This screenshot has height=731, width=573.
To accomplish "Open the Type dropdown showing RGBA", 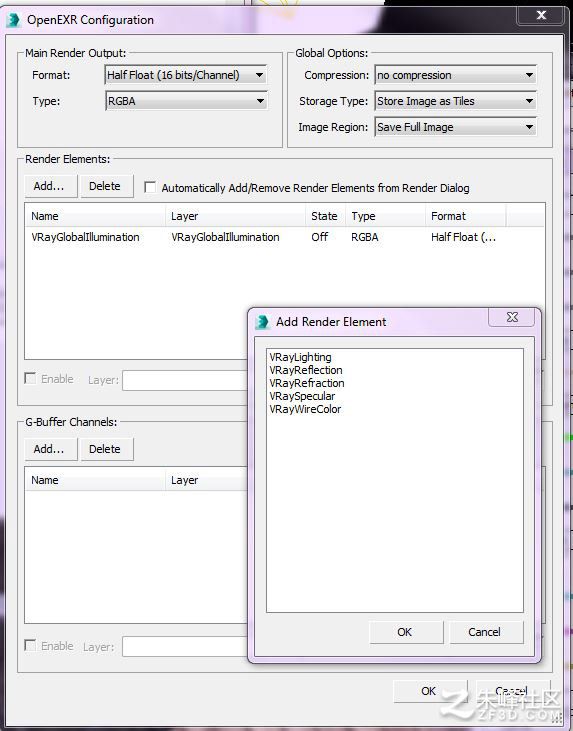I will click(x=186, y=101).
